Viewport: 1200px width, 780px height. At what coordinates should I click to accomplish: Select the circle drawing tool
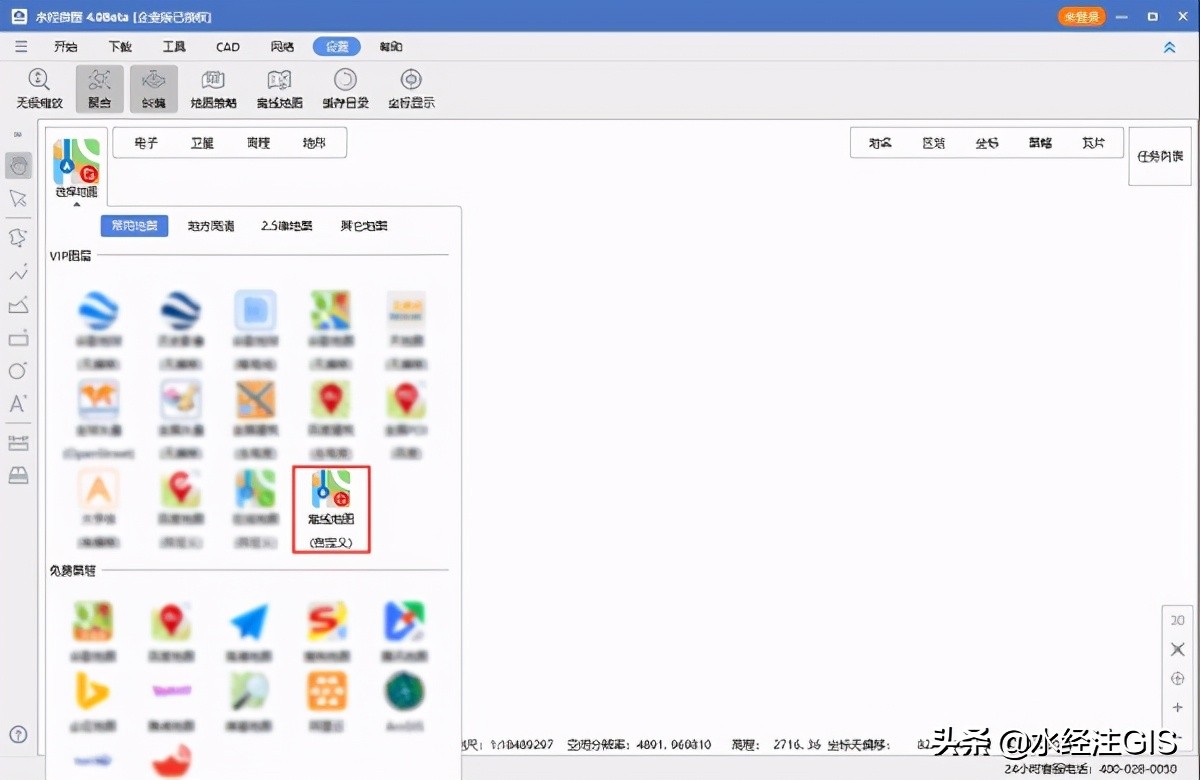click(x=18, y=370)
